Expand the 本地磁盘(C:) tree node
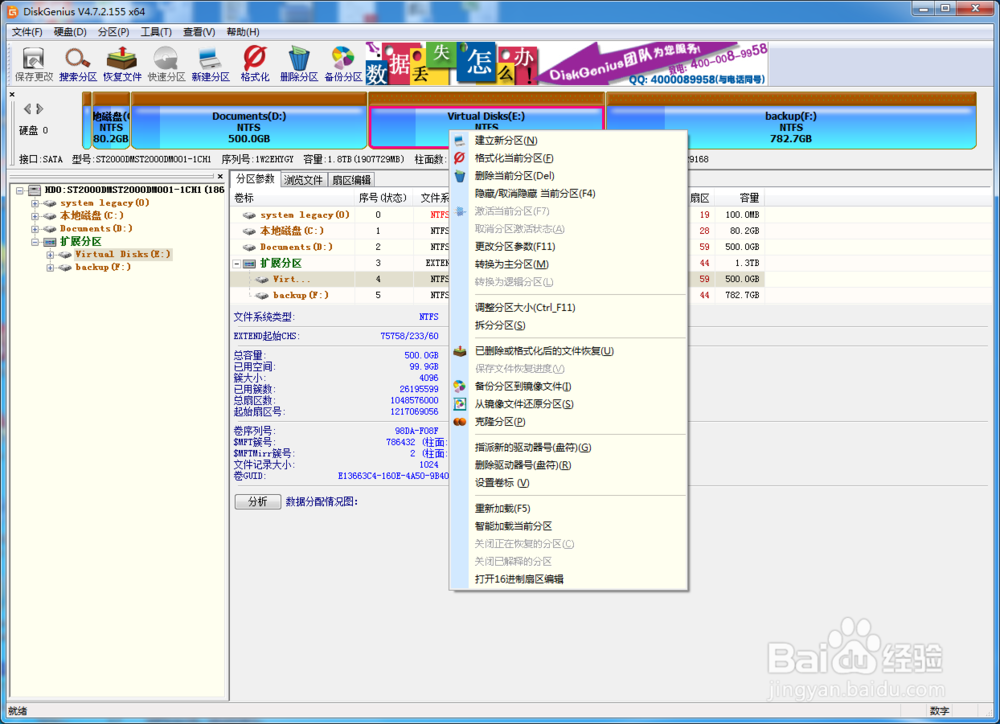 pyautogui.click(x=35, y=216)
